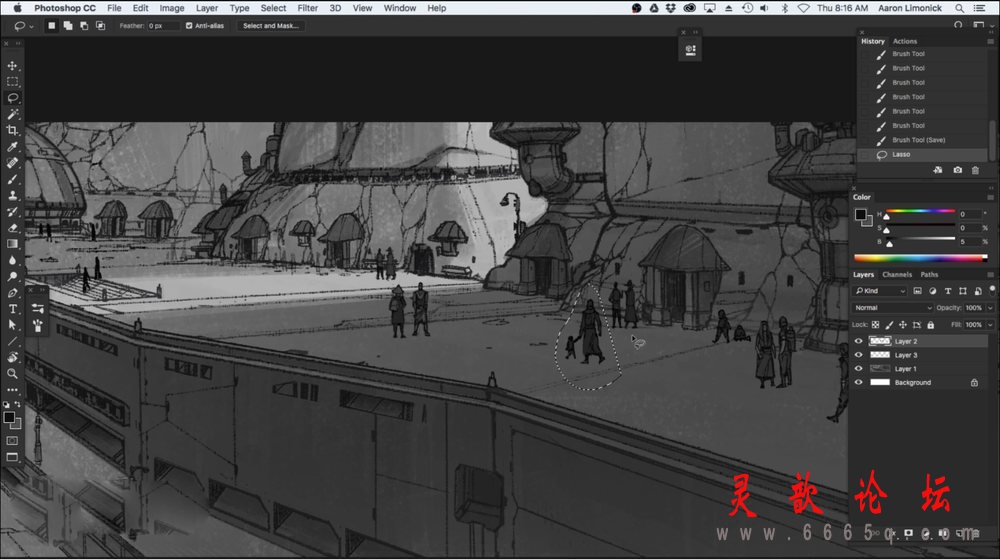Screen dimensions: 1000x559
Task: Select the Crop tool
Action: point(12,130)
